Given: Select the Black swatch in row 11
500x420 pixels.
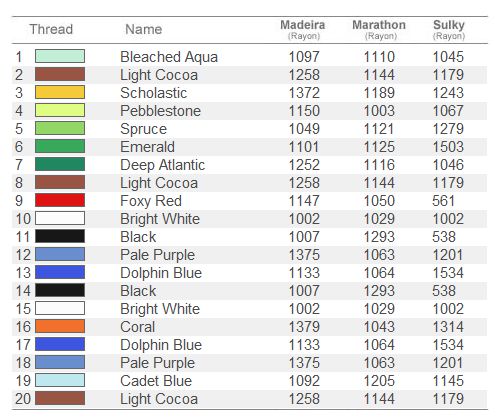Looking at the screenshot, I should tap(60, 236).
